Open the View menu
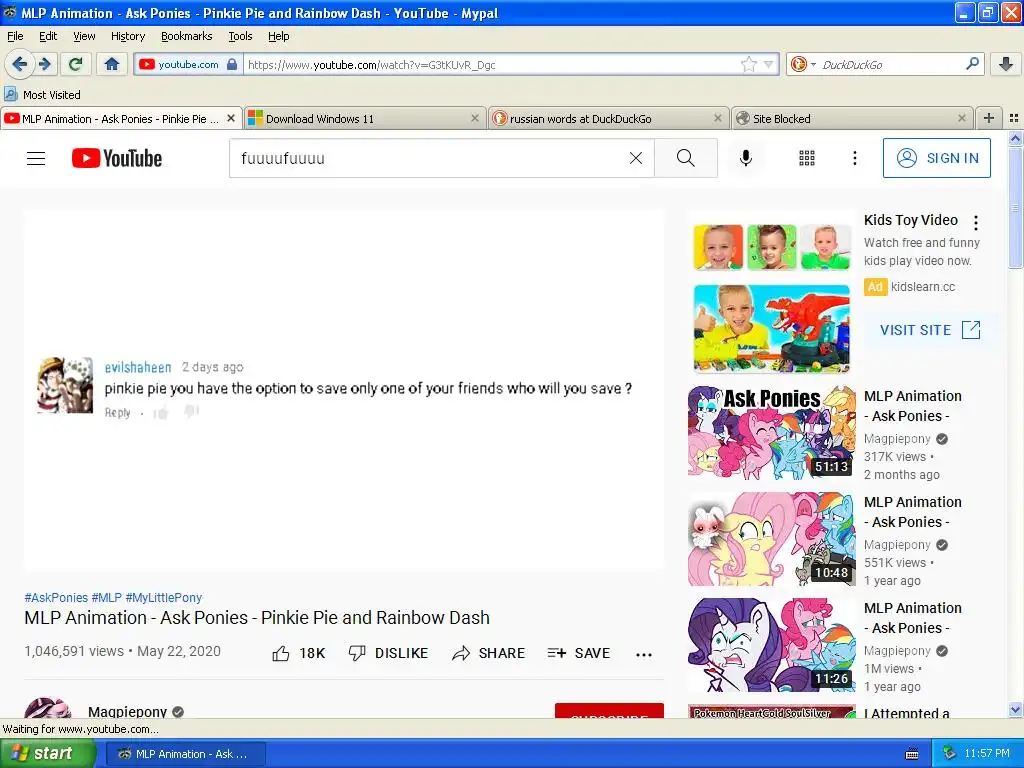Image resolution: width=1024 pixels, height=768 pixels. click(x=84, y=36)
